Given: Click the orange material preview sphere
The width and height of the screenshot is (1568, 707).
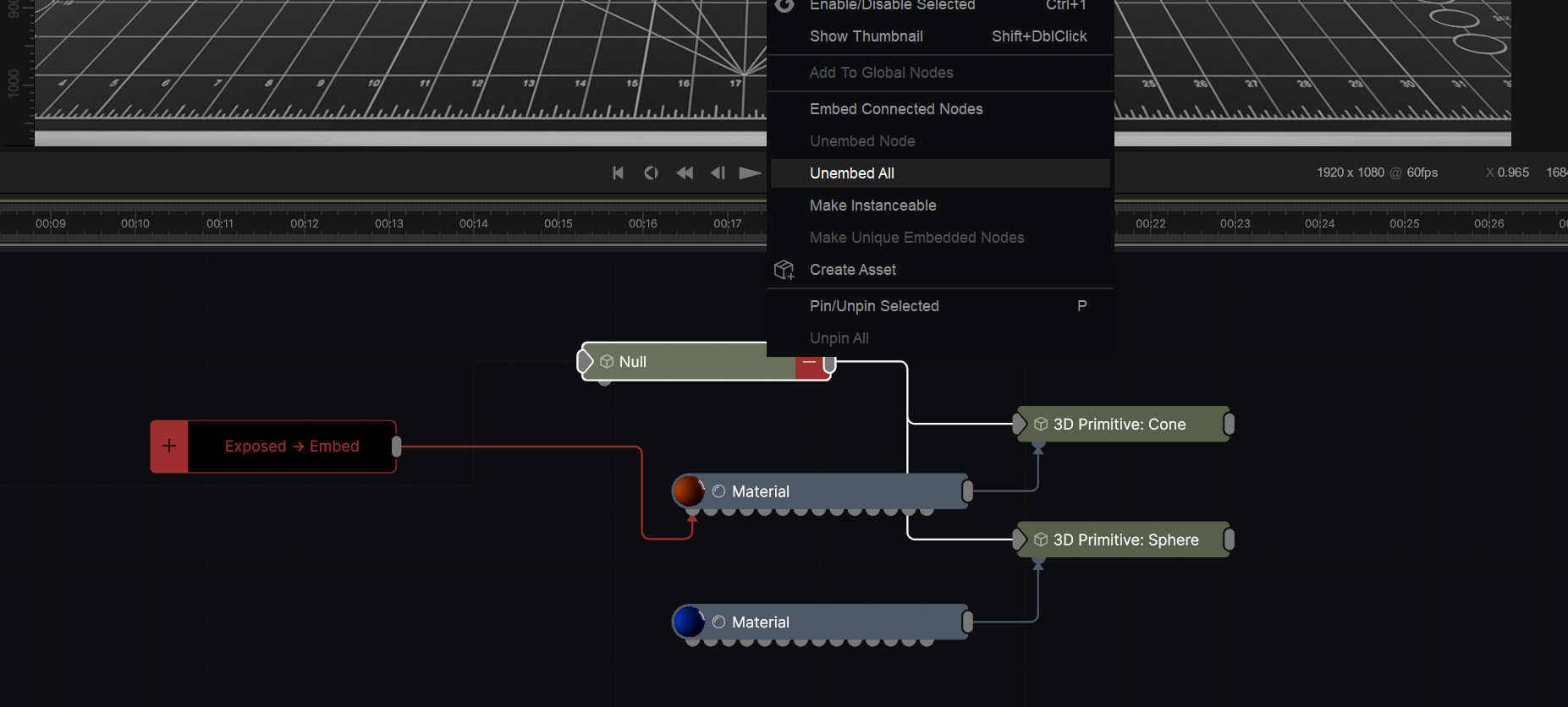Looking at the screenshot, I should (689, 491).
